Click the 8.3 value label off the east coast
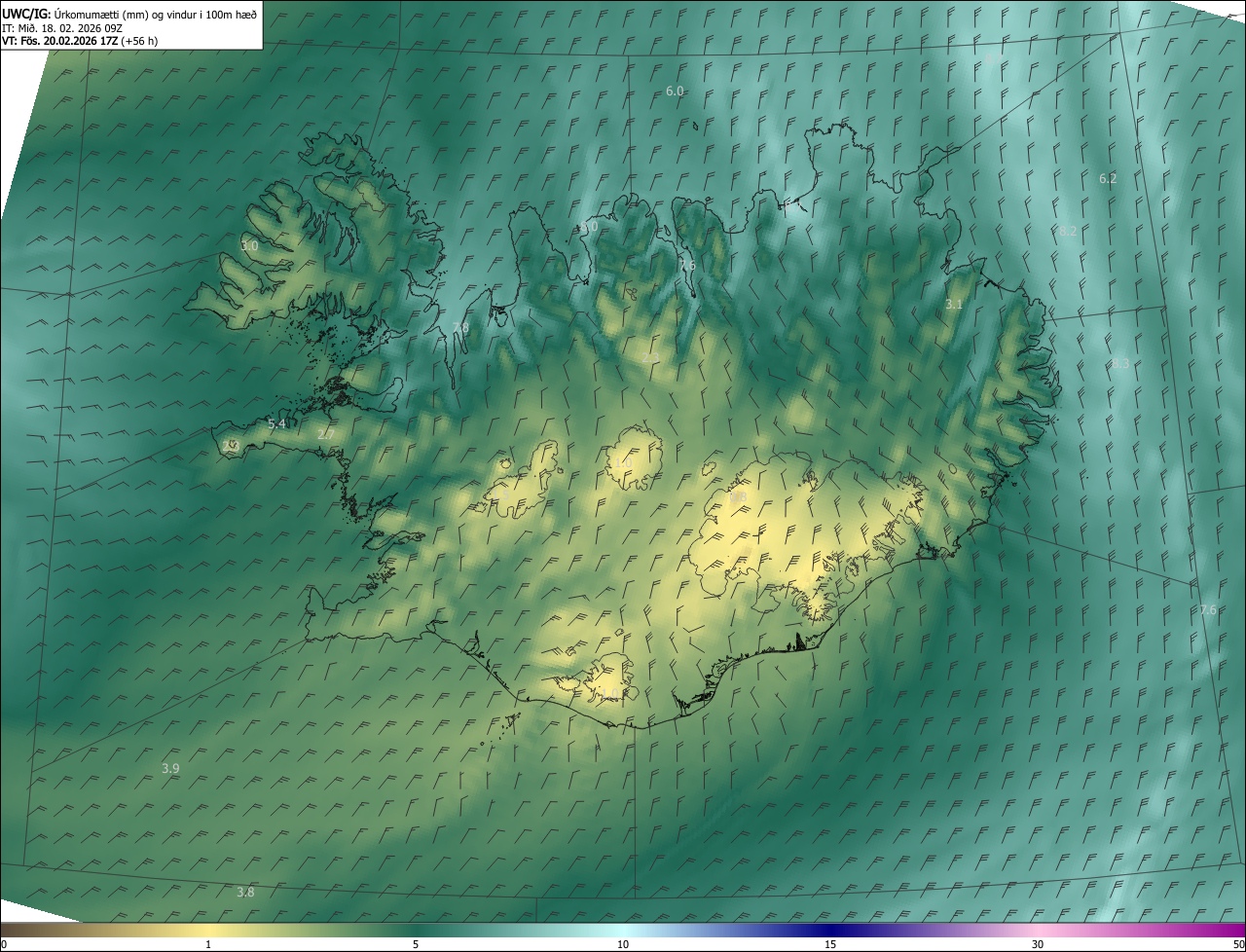Viewport: 1246px width, 952px height. pos(1120,363)
